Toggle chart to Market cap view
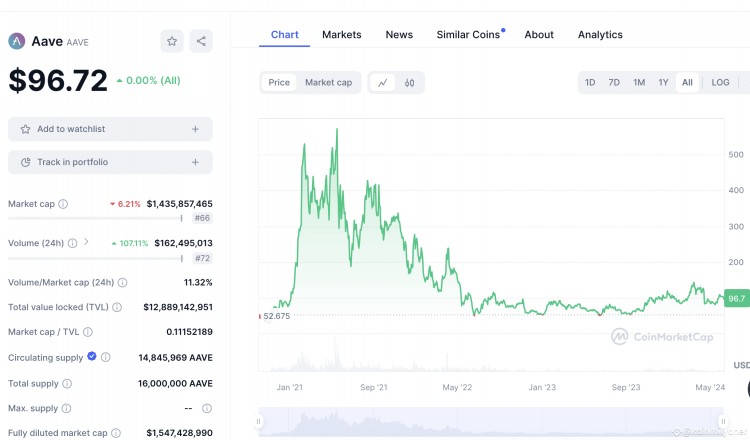The height and width of the screenshot is (440, 750). click(x=328, y=82)
